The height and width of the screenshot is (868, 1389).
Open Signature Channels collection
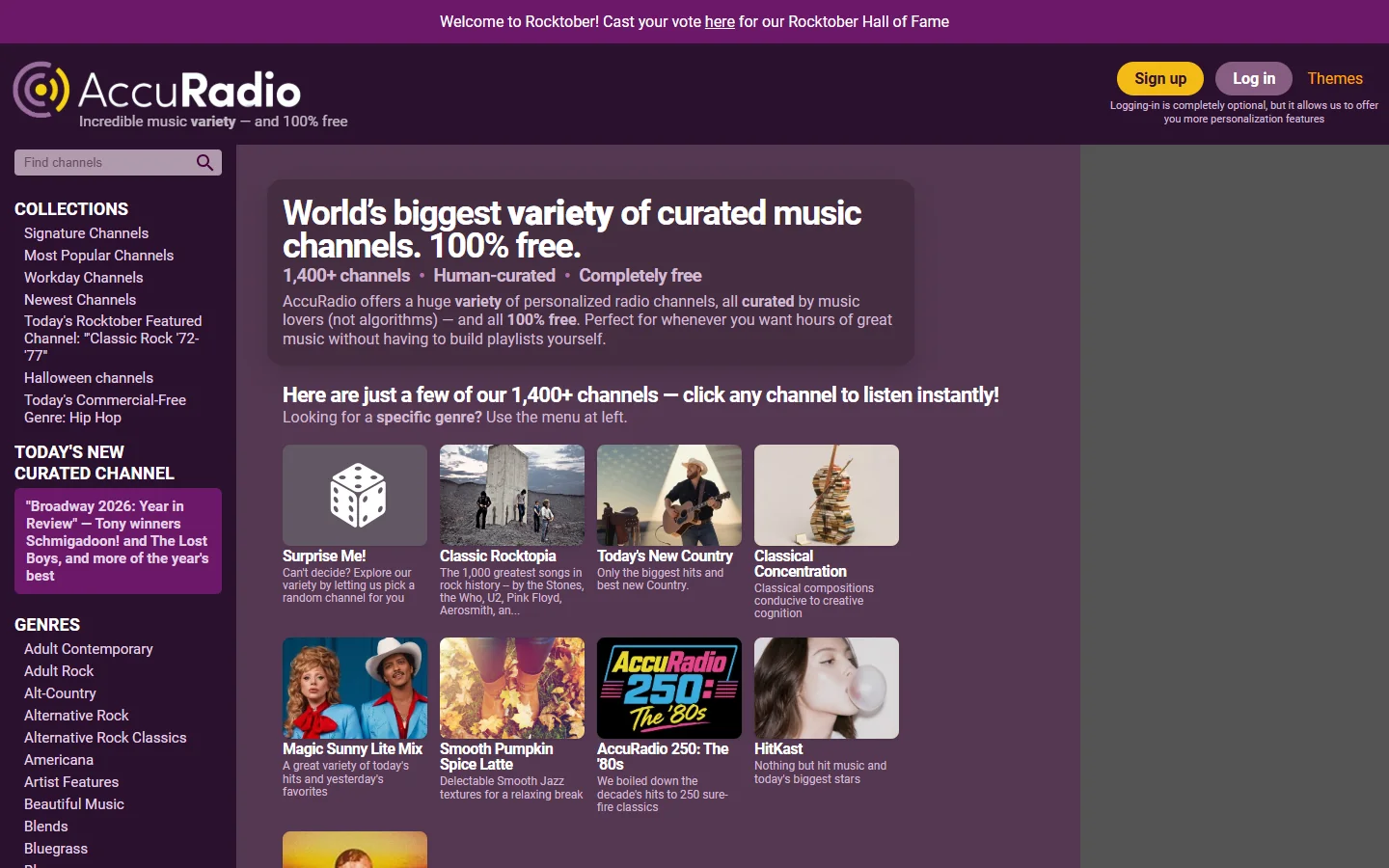pyautogui.click(x=86, y=233)
